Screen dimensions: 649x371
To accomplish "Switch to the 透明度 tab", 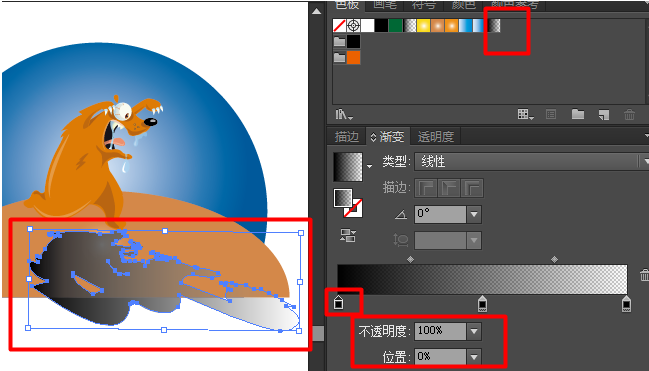I will [x=436, y=137].
